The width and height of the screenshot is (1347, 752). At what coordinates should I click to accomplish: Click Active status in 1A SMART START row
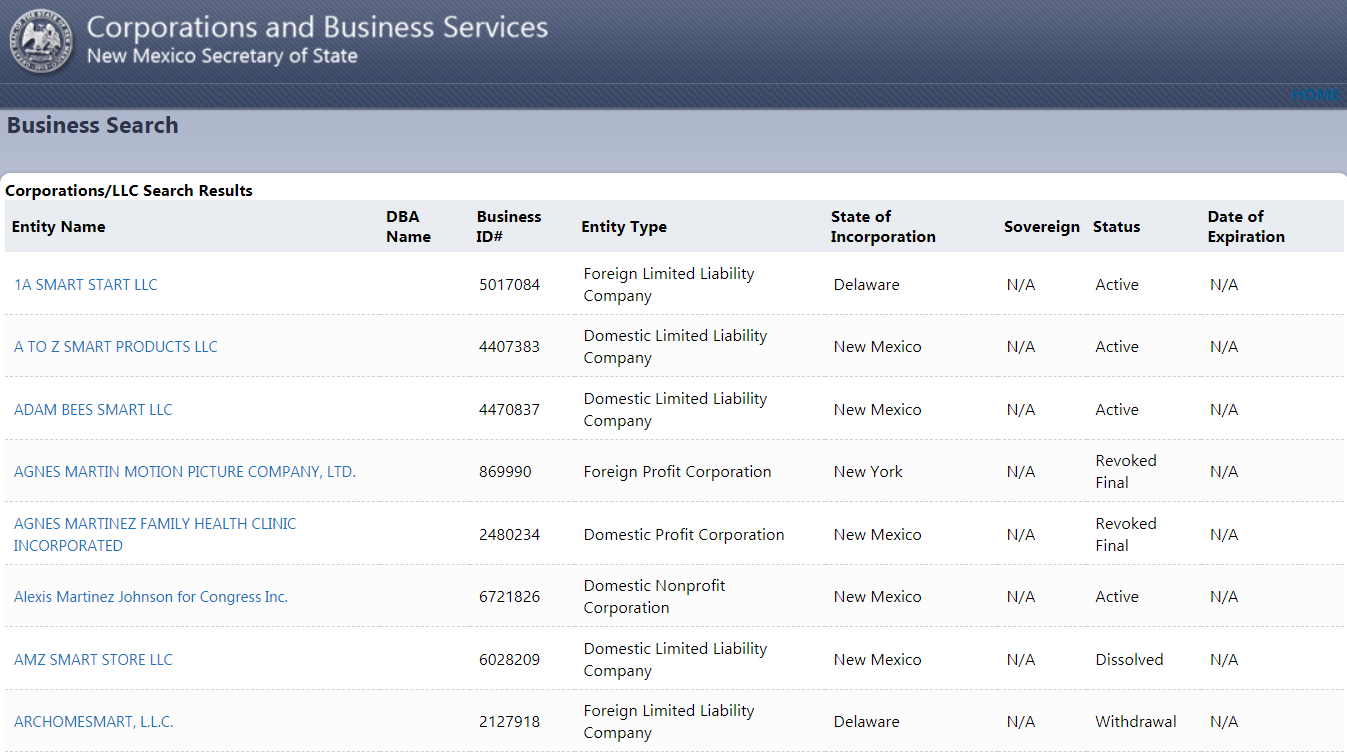pos(1117,285)
